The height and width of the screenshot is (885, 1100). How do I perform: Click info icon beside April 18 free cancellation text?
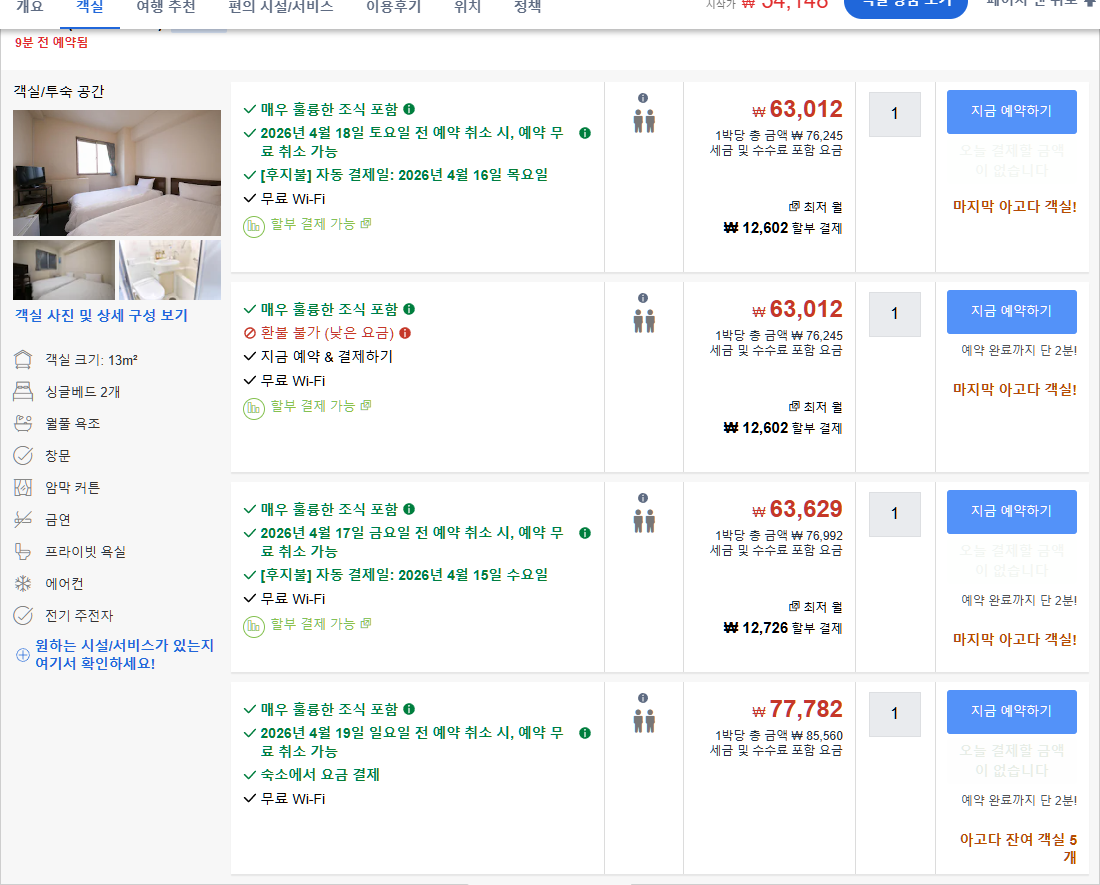tap(585, 133)
